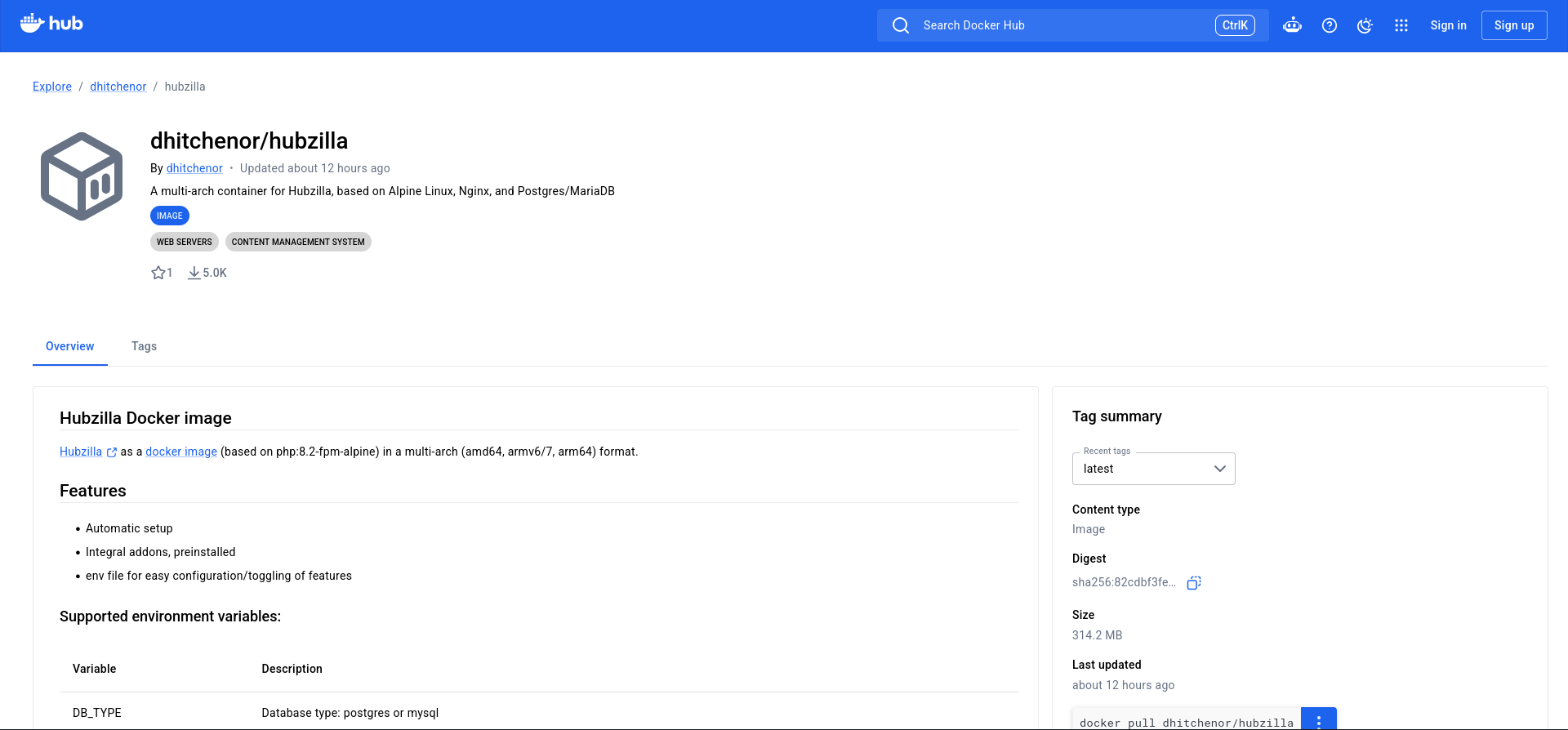Click the "Database type: postgres or mysql" cell
This screenshot has height=730, width=1568.
pyautogui.click(x=350, y=713)
